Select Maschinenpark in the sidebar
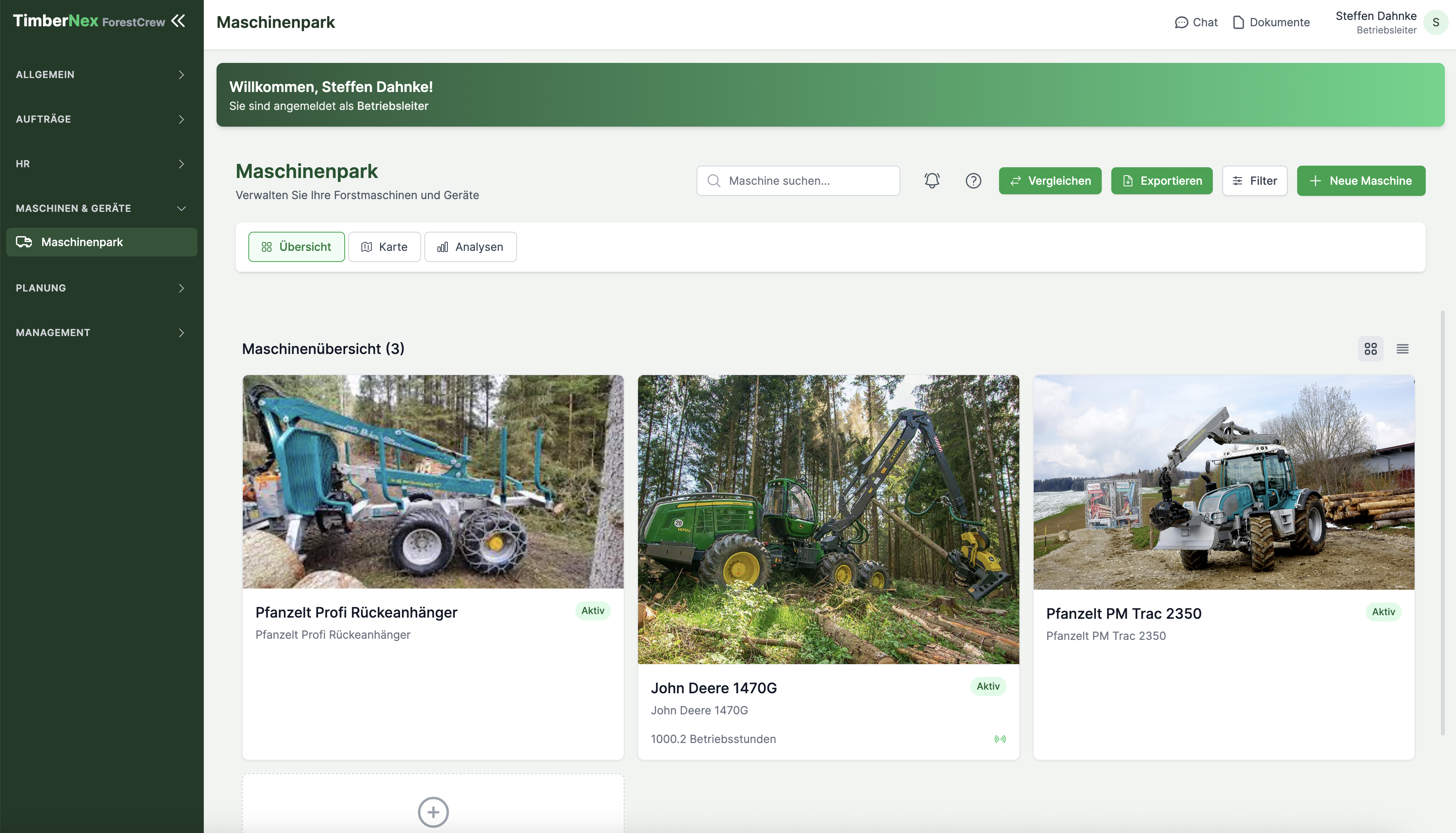1456x833 pixels. tap(102, 242)
